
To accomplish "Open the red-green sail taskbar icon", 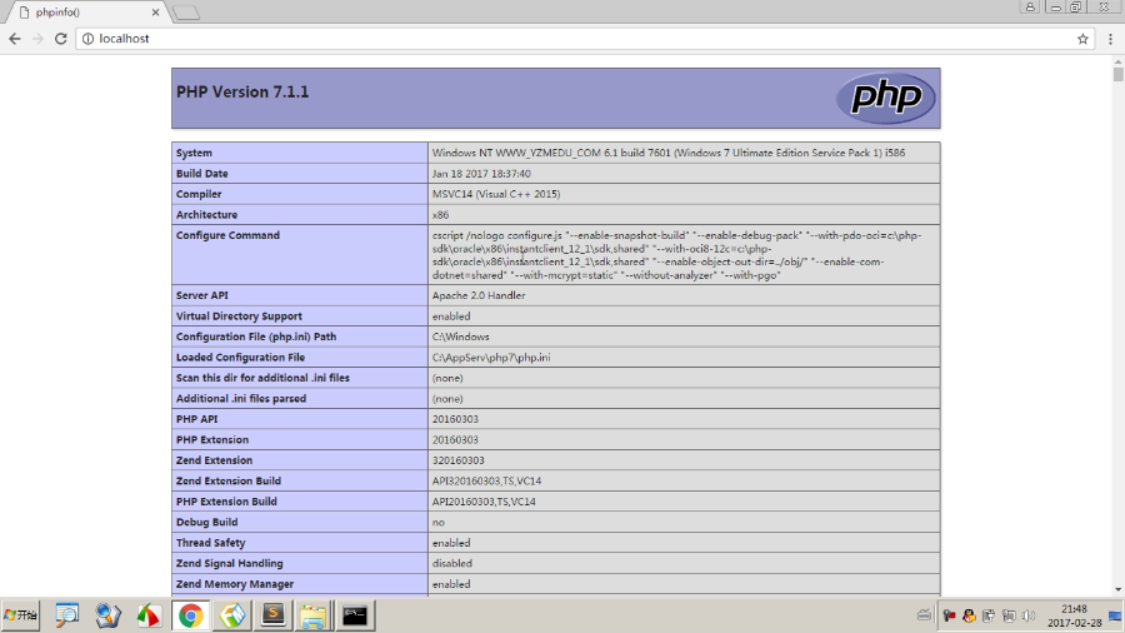I will click(149, 615).
